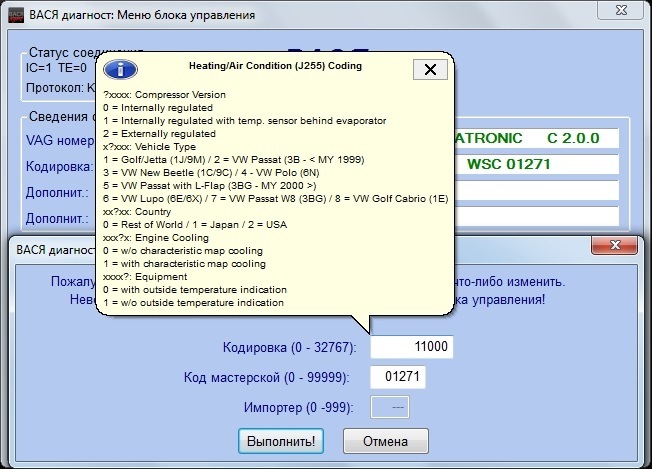652x469 pixels.
Task: Click the 'Протокол' status line
Action: pos(61,88)
